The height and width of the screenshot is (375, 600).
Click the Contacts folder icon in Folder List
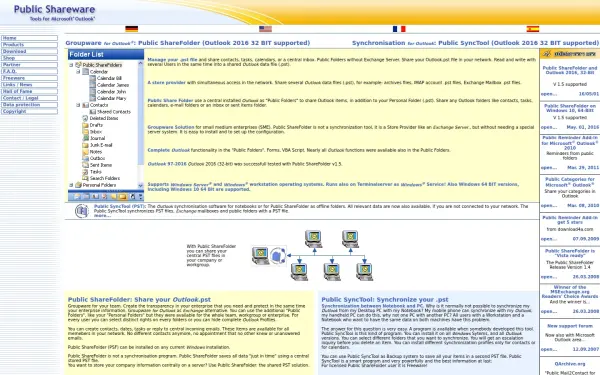(85, 105)
